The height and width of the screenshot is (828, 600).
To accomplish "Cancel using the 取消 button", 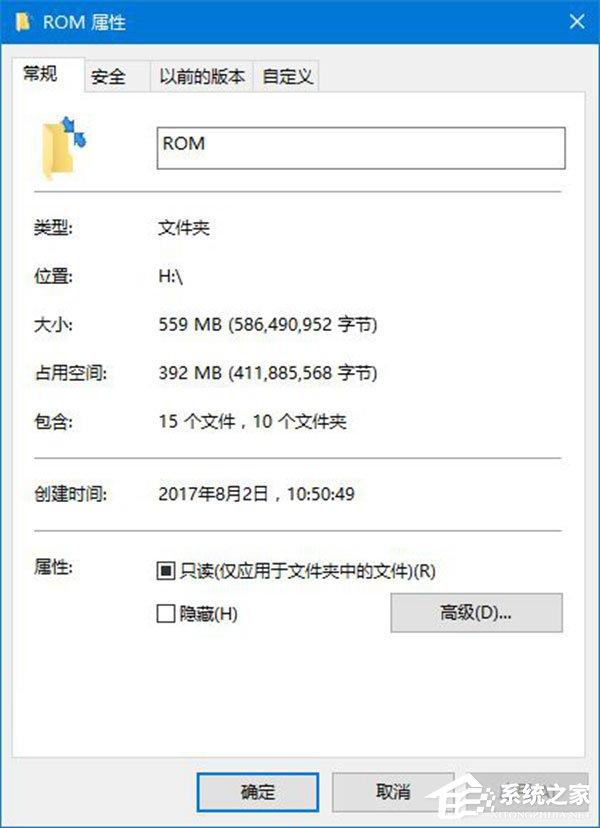I will point(393,792).
